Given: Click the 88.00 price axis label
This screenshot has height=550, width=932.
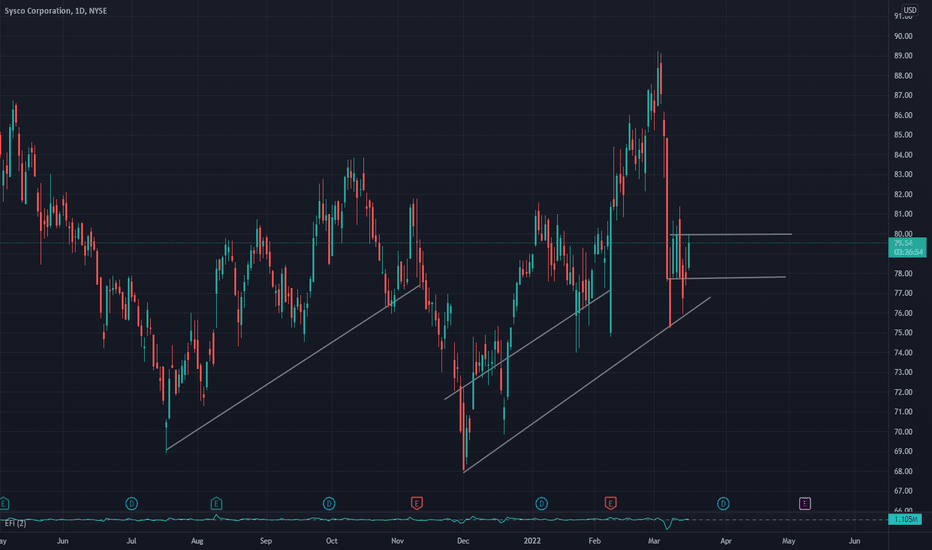Looking at the screenshot, I should click(903, 76).
